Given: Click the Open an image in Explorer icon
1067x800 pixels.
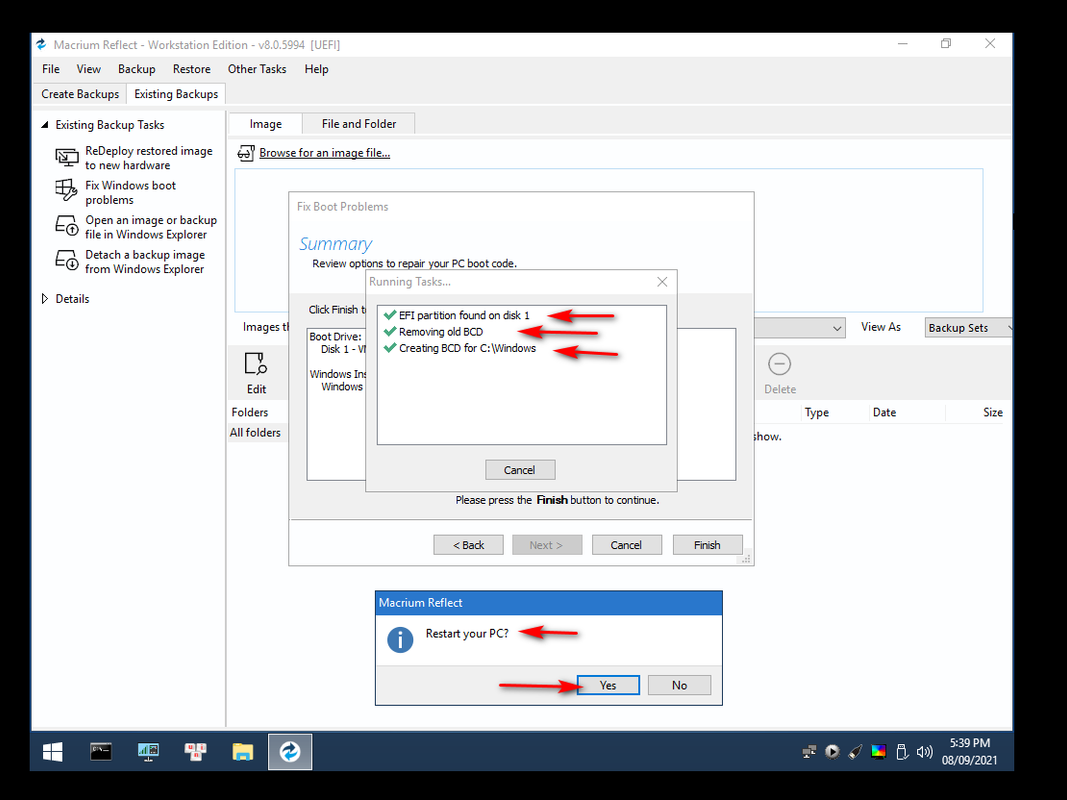Looking at the screenshot, I should (x=67, y=225).
